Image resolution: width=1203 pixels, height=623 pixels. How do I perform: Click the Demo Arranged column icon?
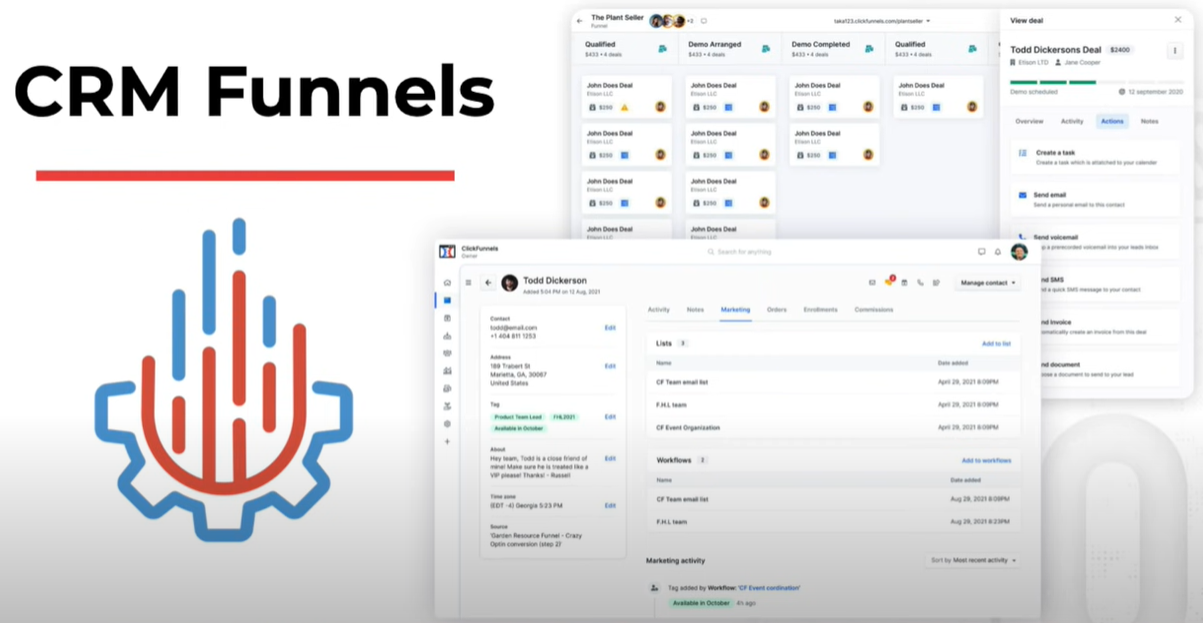point(766,48)
